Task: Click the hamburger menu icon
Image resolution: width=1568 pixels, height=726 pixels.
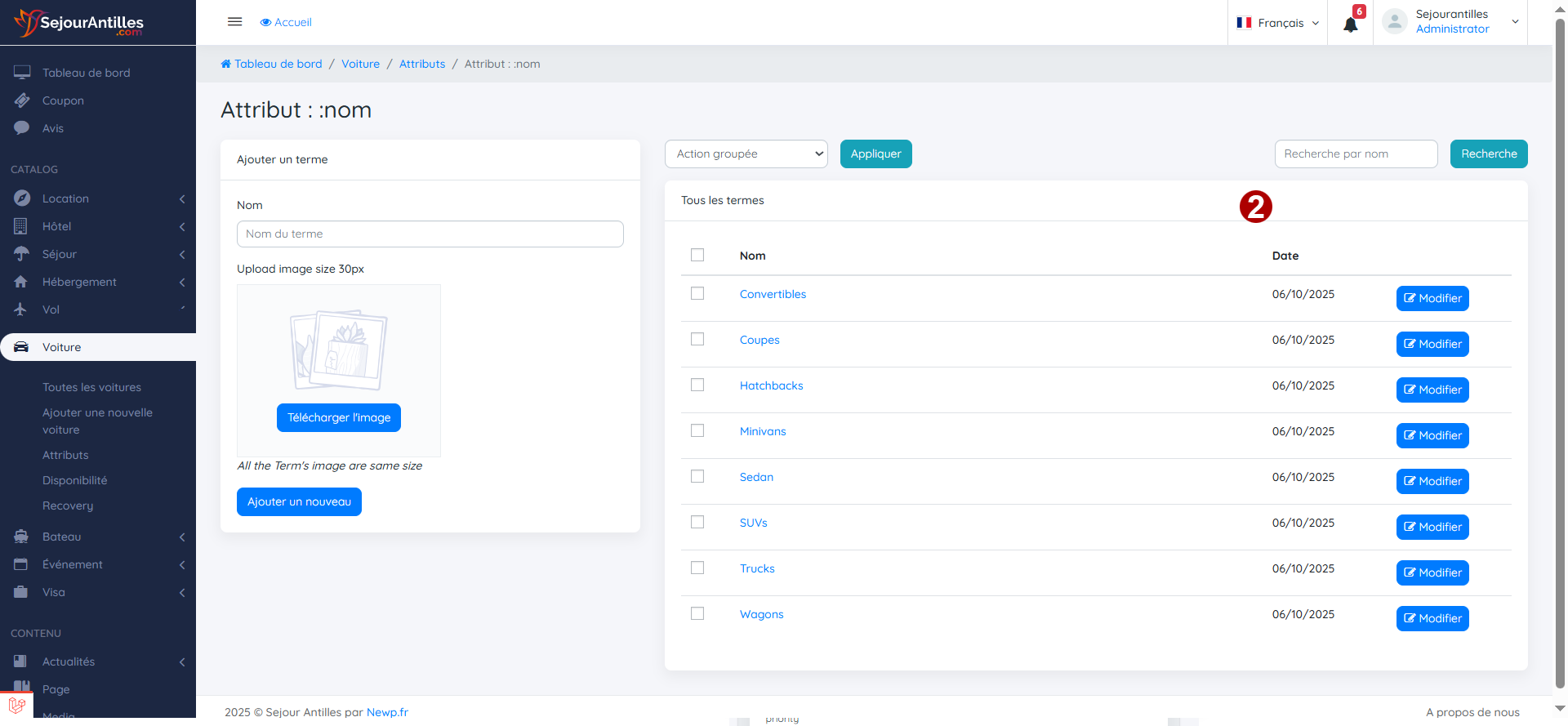Action: pos(234,22)
